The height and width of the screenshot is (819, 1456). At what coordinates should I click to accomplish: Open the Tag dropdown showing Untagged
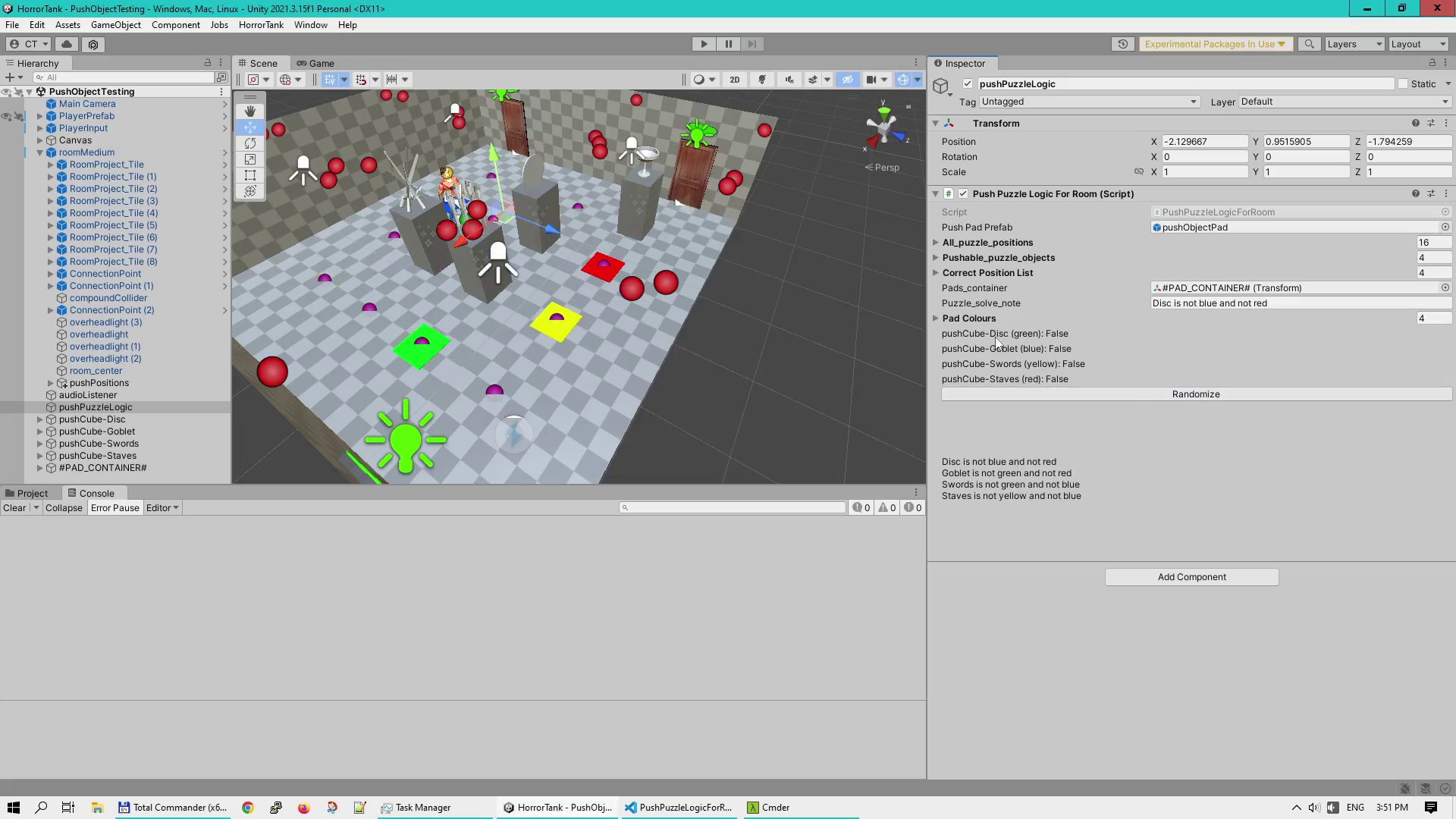click(x=1089, y=102)
